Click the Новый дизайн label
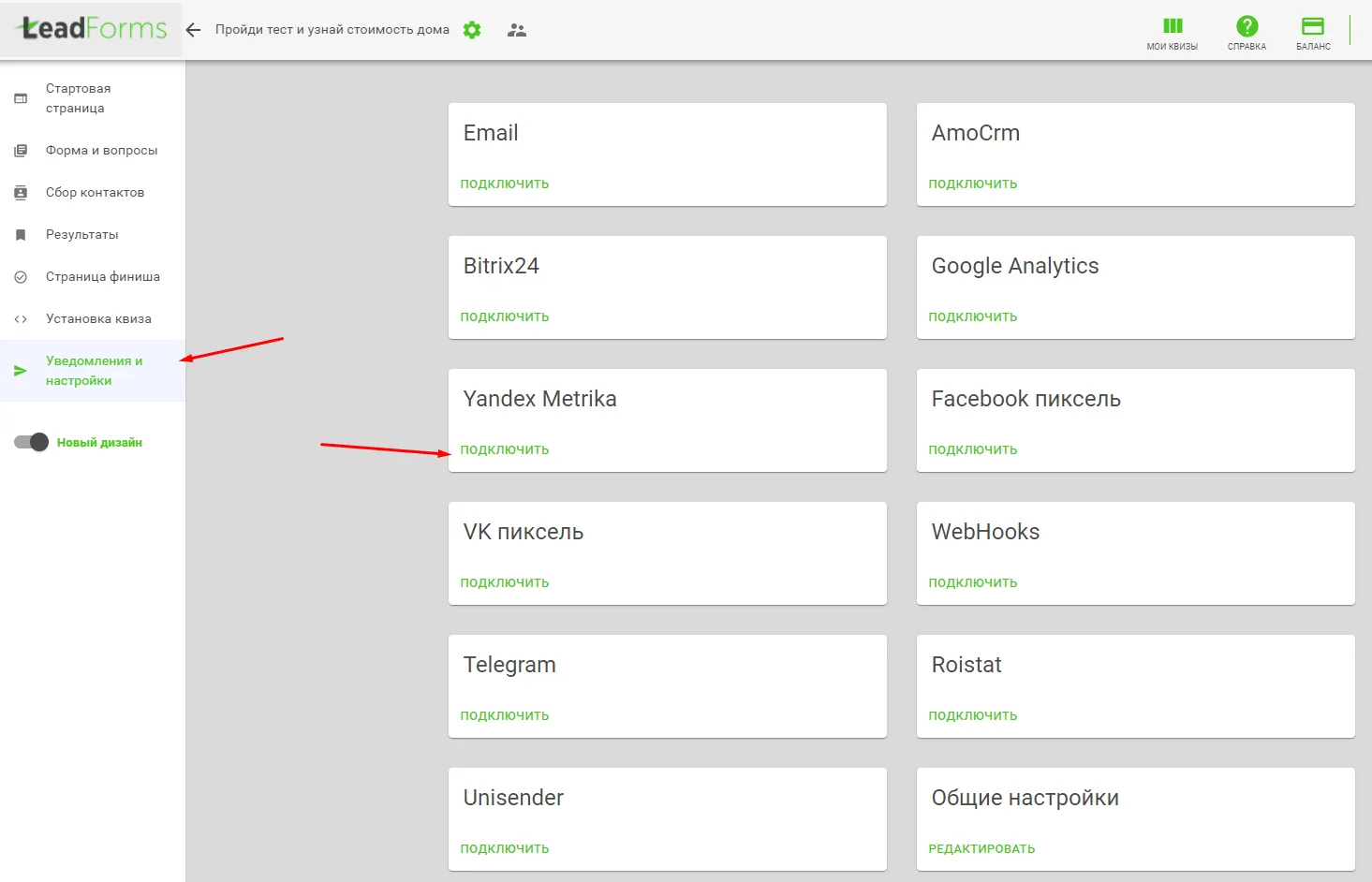Screen dimensions: 1372x882 99,442
